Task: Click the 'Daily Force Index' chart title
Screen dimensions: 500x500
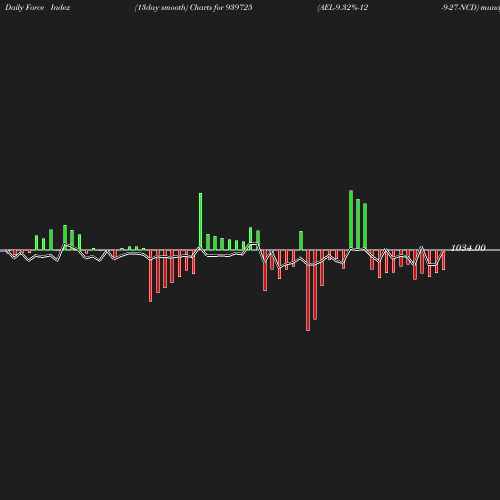Action: [38, 8]
